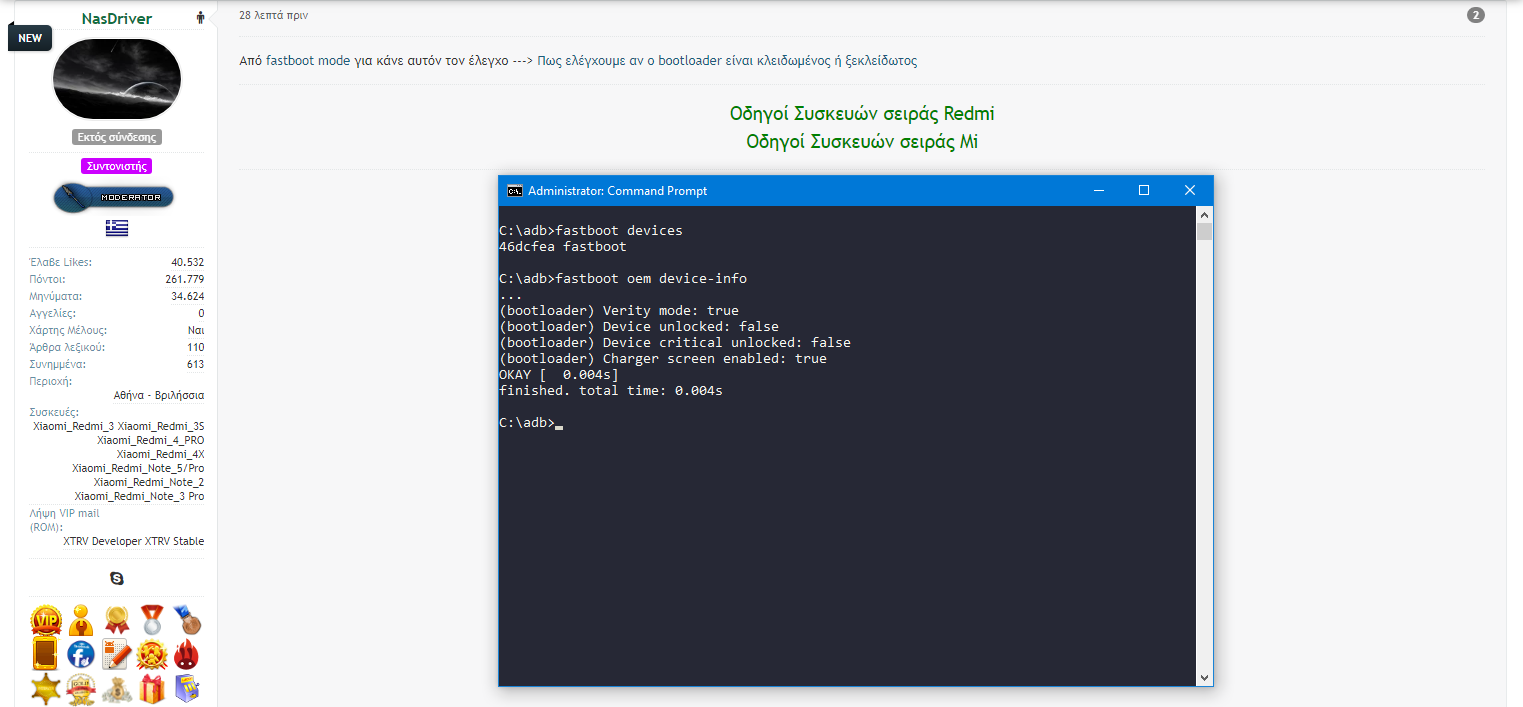Click the red AnTuTu flame badge

coord(186,655)
